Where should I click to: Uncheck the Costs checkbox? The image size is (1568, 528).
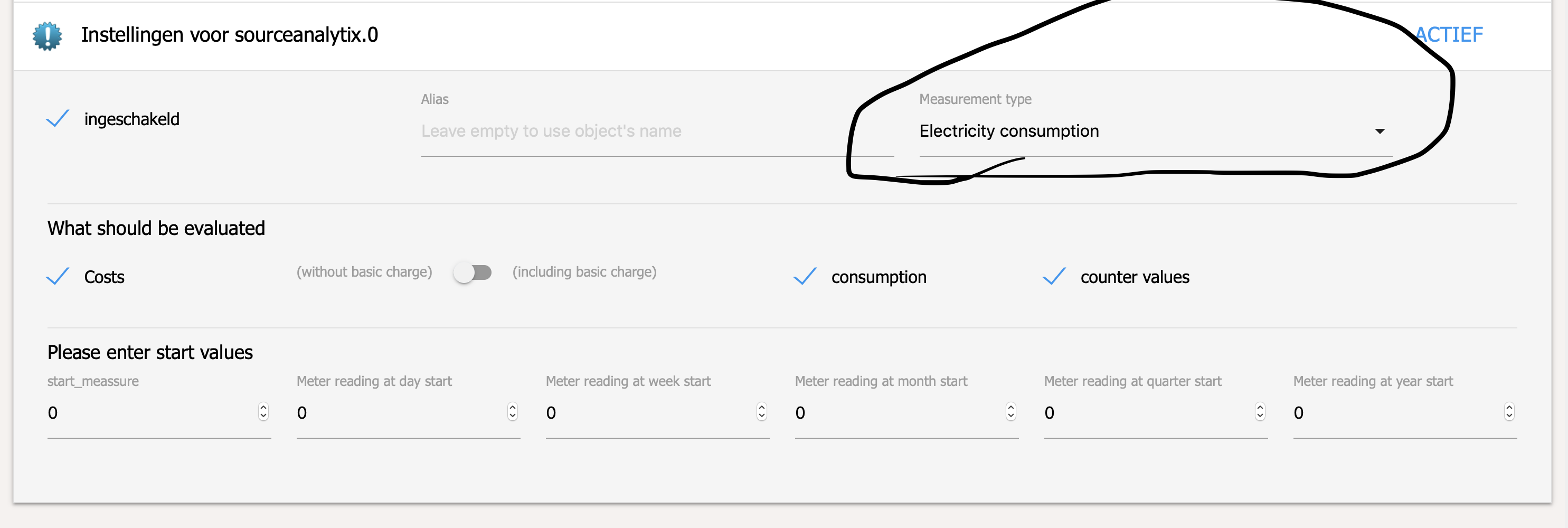[58, 277]
